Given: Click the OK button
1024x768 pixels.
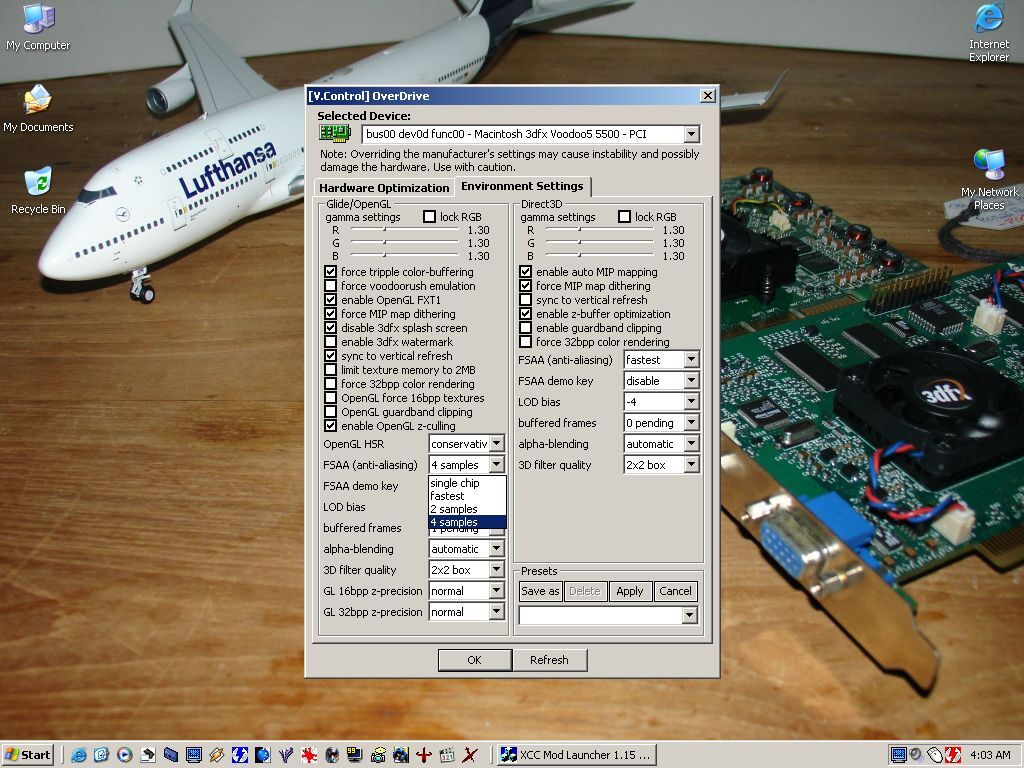Looking at the screenshot, I should tap(475, 660).
